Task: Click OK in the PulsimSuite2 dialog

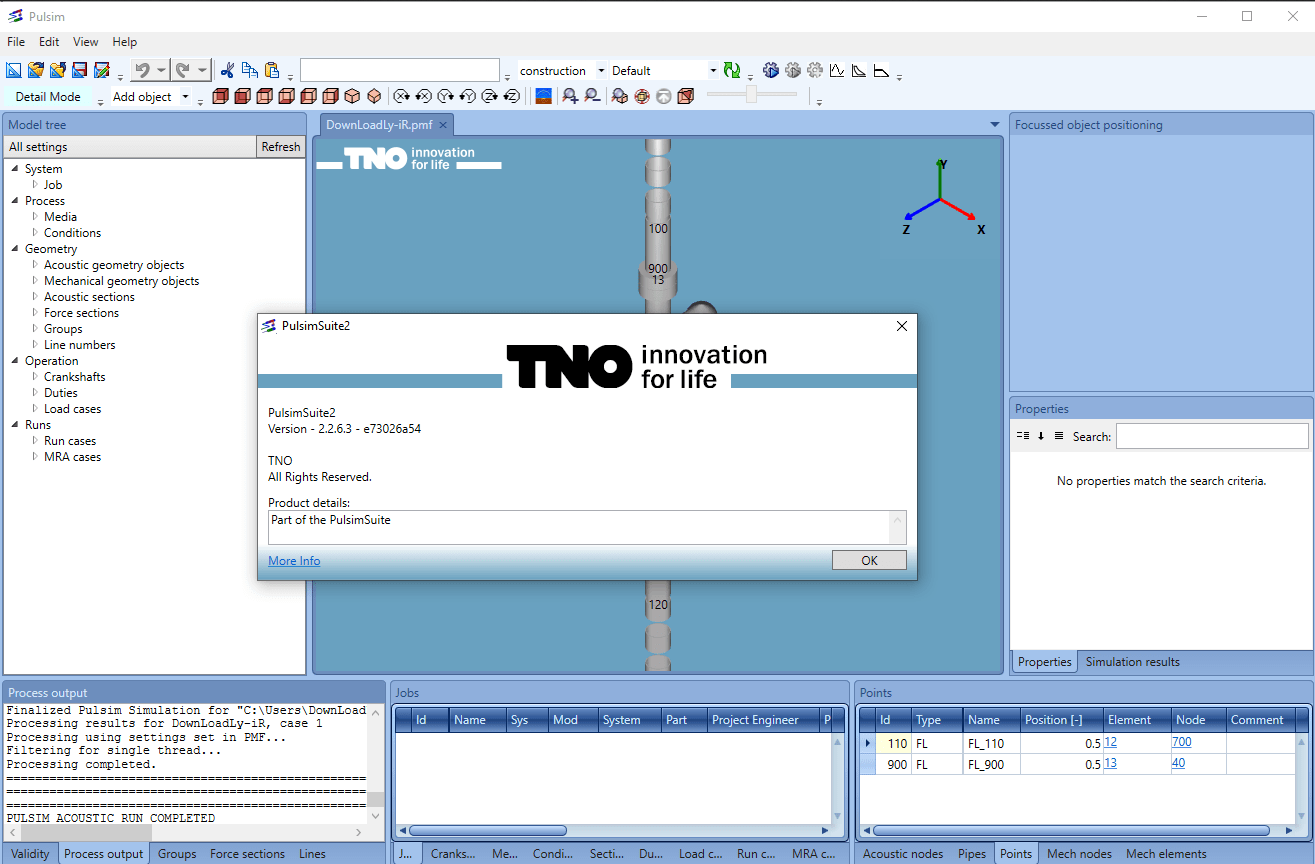Action: coord(869,561)
